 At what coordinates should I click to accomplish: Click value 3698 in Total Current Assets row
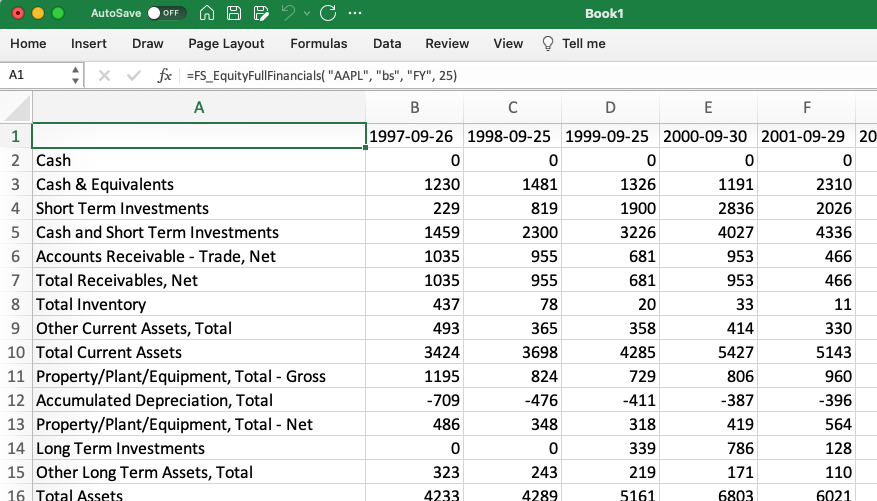[x=512, y=353]
